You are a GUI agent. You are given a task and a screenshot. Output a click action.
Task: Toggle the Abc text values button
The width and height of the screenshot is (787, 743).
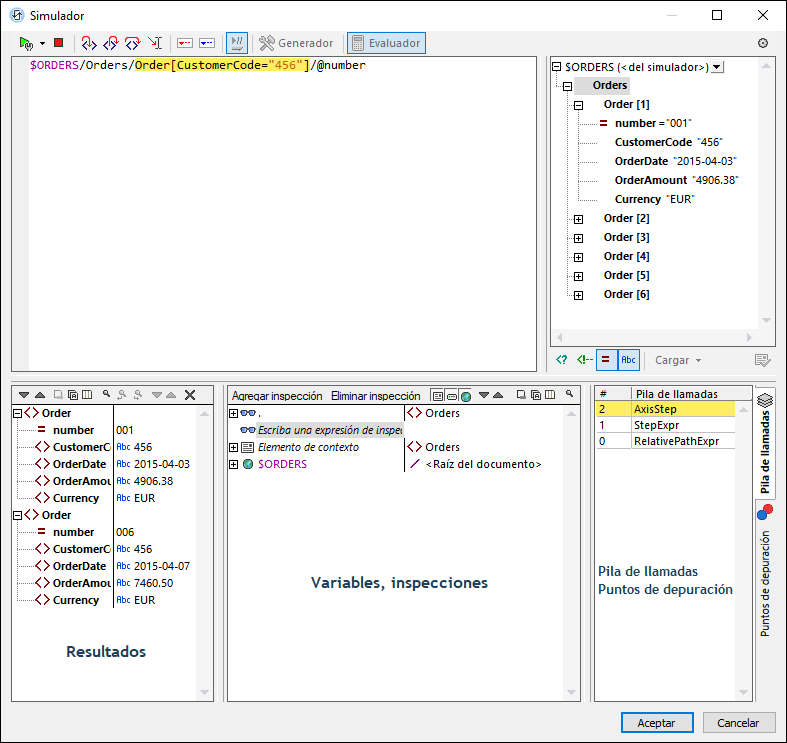(x=628, y=360)
